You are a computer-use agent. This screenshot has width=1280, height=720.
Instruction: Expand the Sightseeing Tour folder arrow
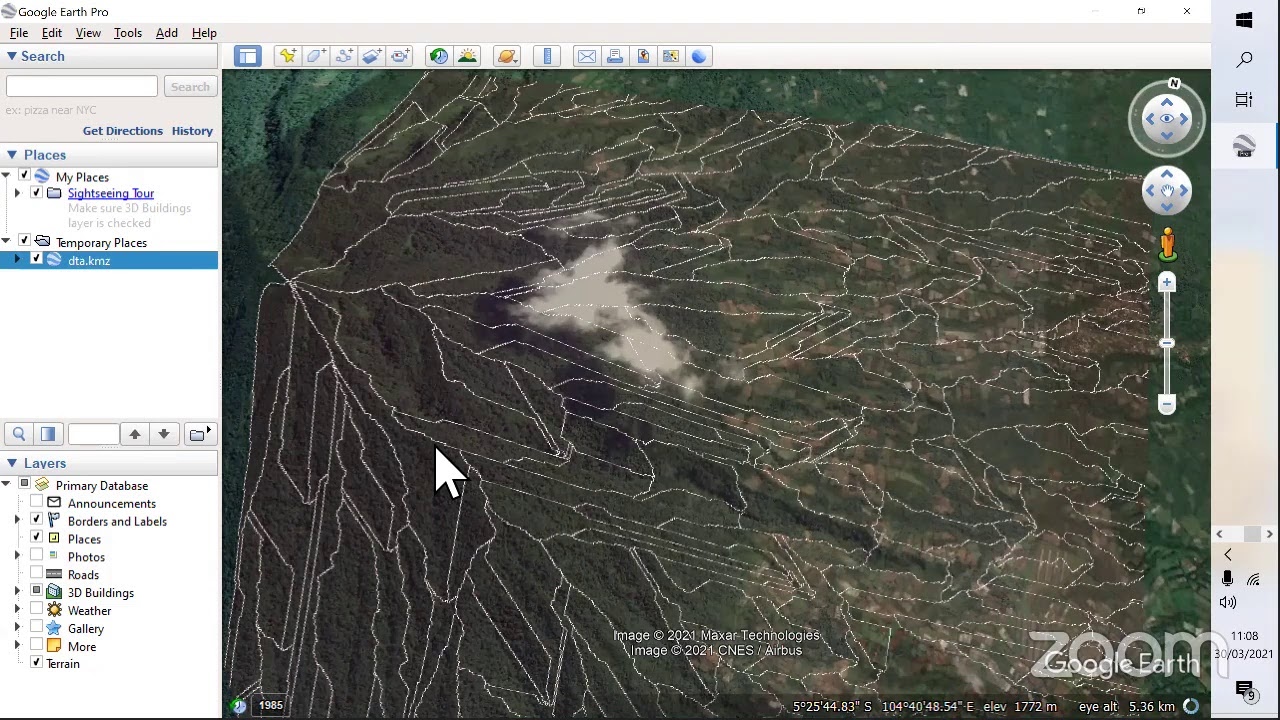click(17, 193)
